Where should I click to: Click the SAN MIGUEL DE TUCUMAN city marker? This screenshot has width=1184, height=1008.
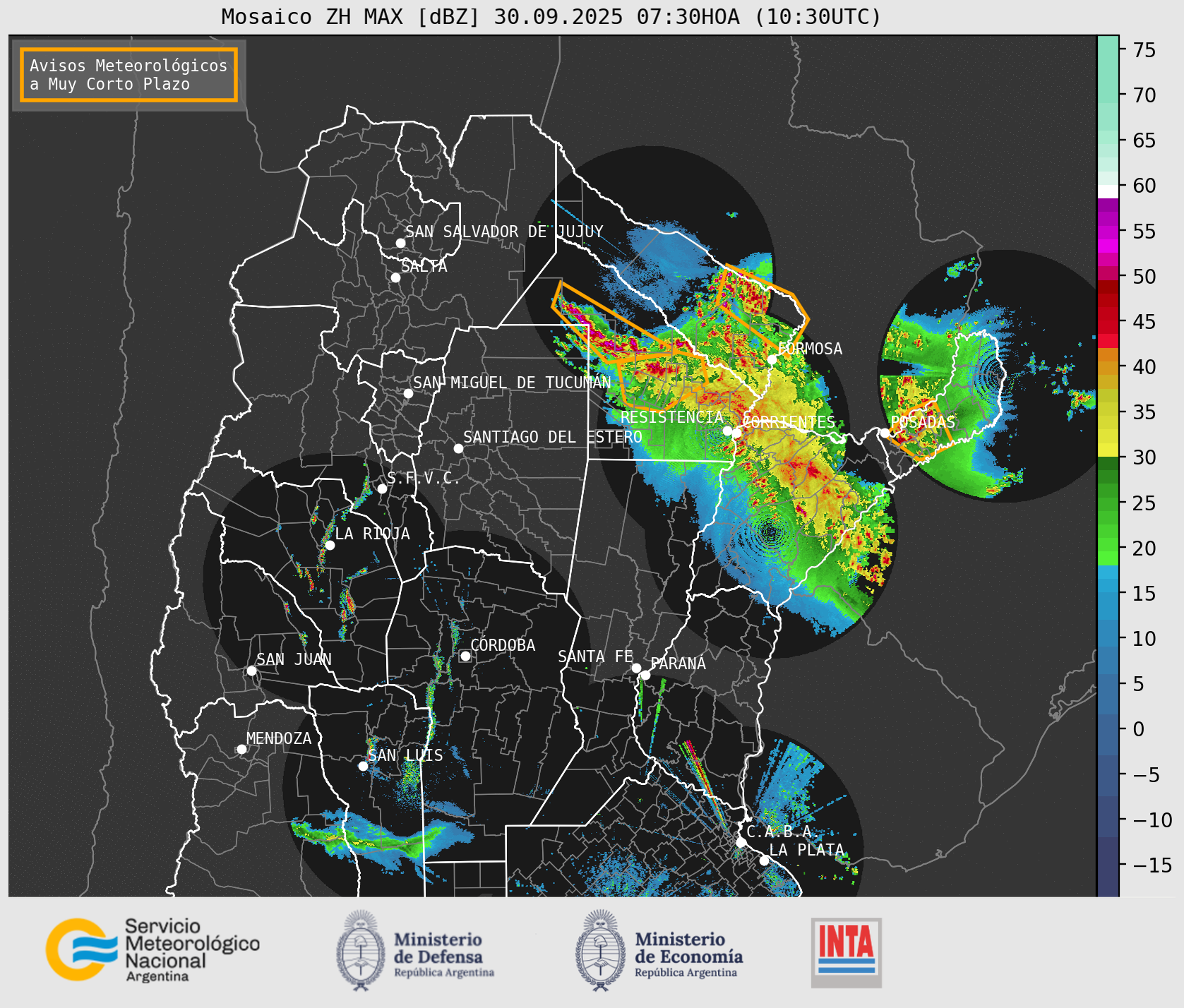408,393
